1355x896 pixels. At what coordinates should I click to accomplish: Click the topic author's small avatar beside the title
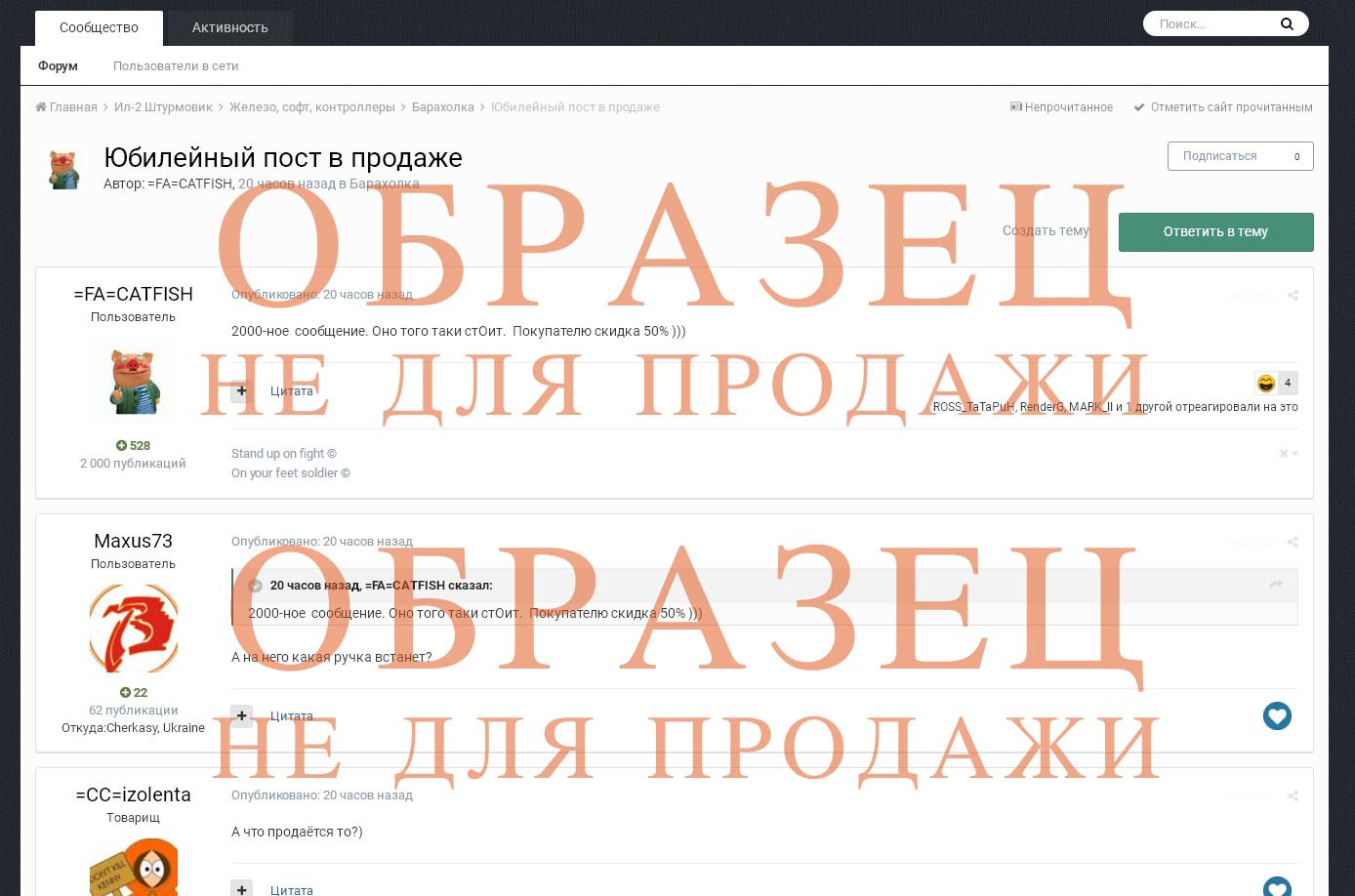click(63, 169)
